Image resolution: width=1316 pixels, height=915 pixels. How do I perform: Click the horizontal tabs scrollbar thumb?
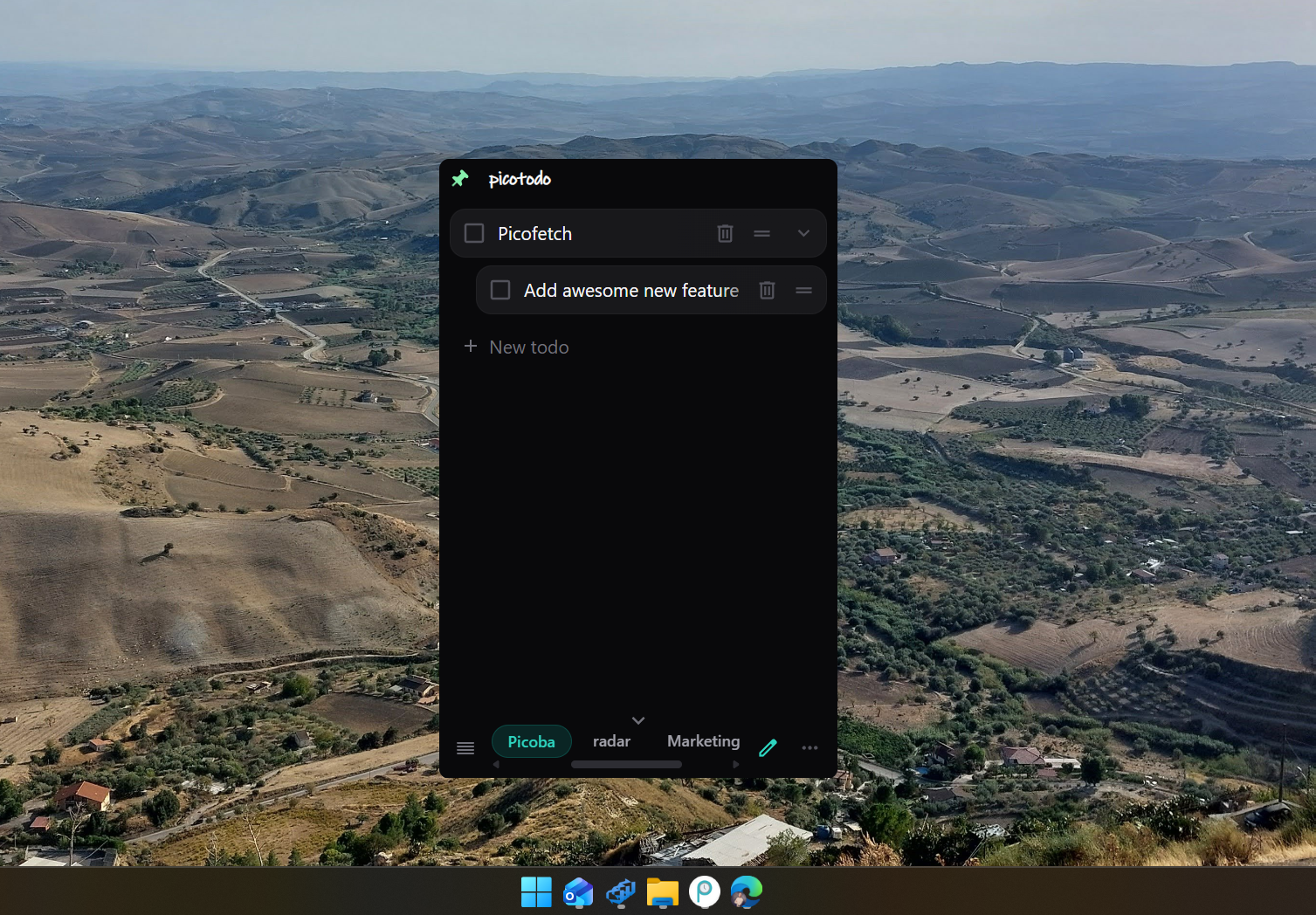click(x=626, y=764)
